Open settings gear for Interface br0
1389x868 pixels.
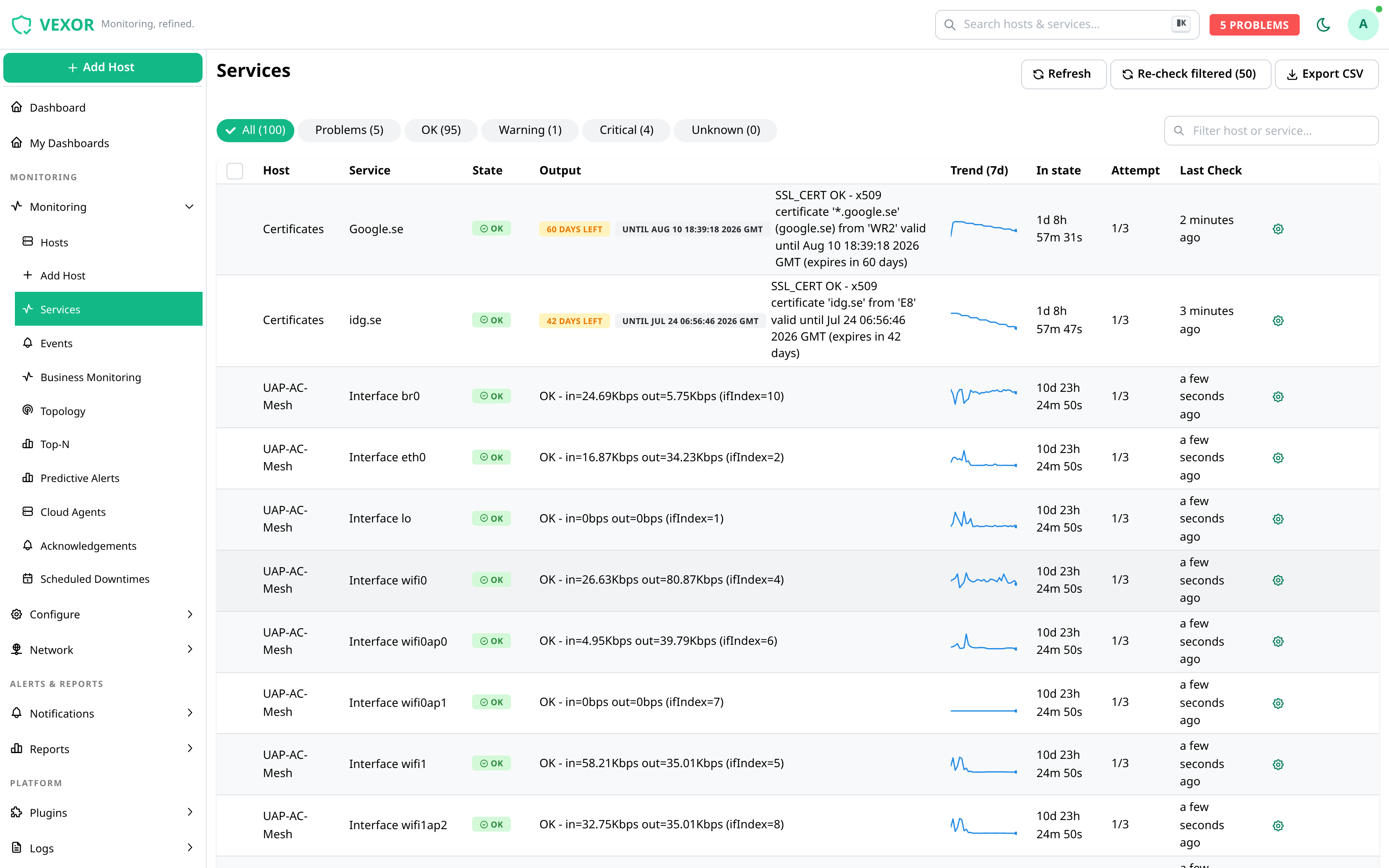point(1278,397)
